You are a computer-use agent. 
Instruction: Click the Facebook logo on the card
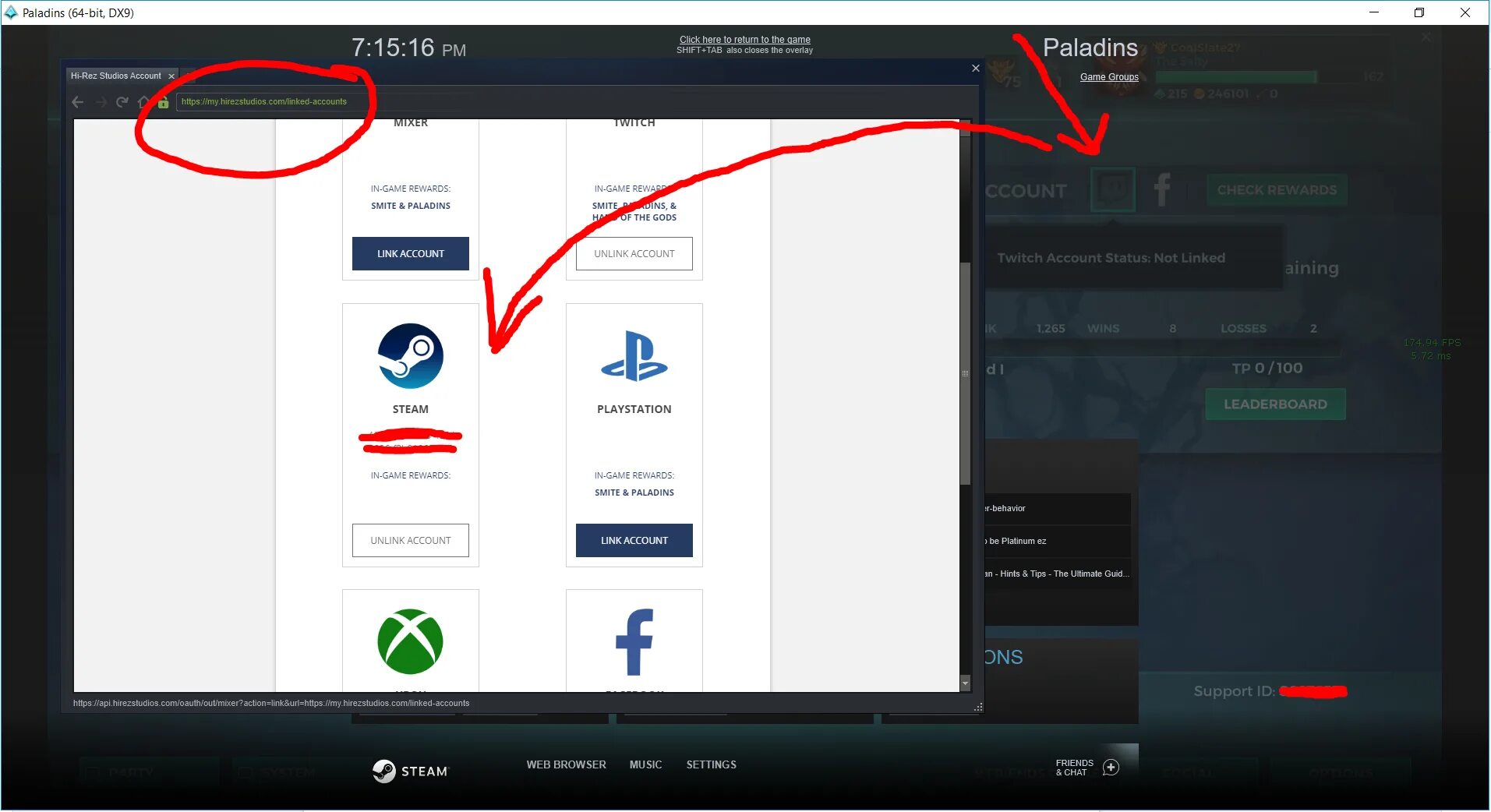(634, 642)
